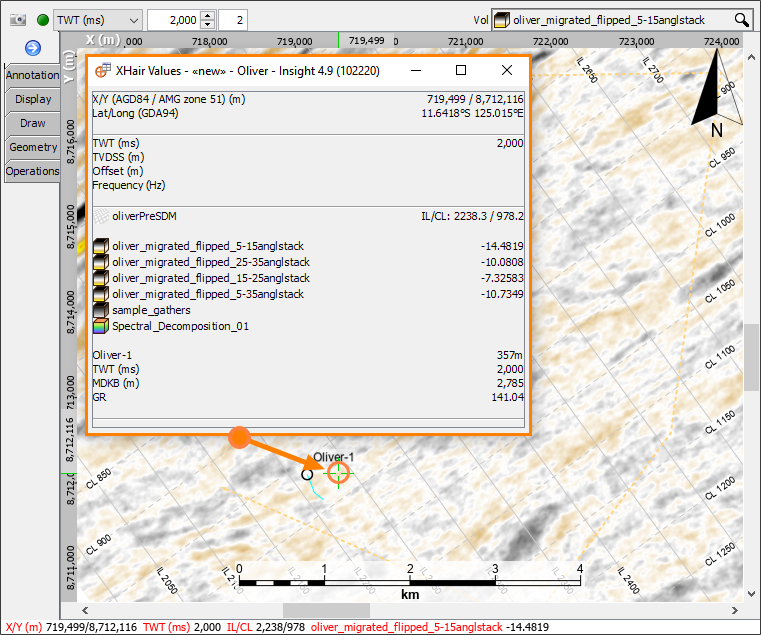Click the camera snapshot icon
This screenshot has height=635, width=761.
18,20
